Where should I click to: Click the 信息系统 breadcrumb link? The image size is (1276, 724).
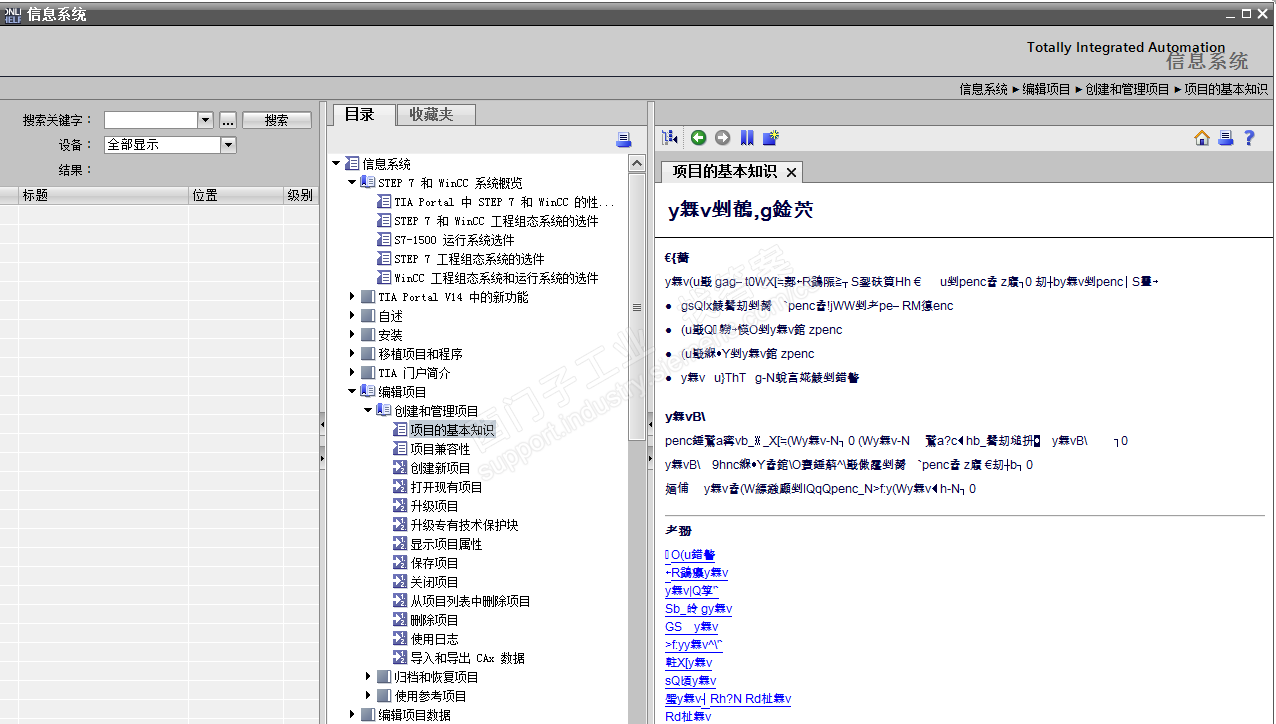point(983,89)
